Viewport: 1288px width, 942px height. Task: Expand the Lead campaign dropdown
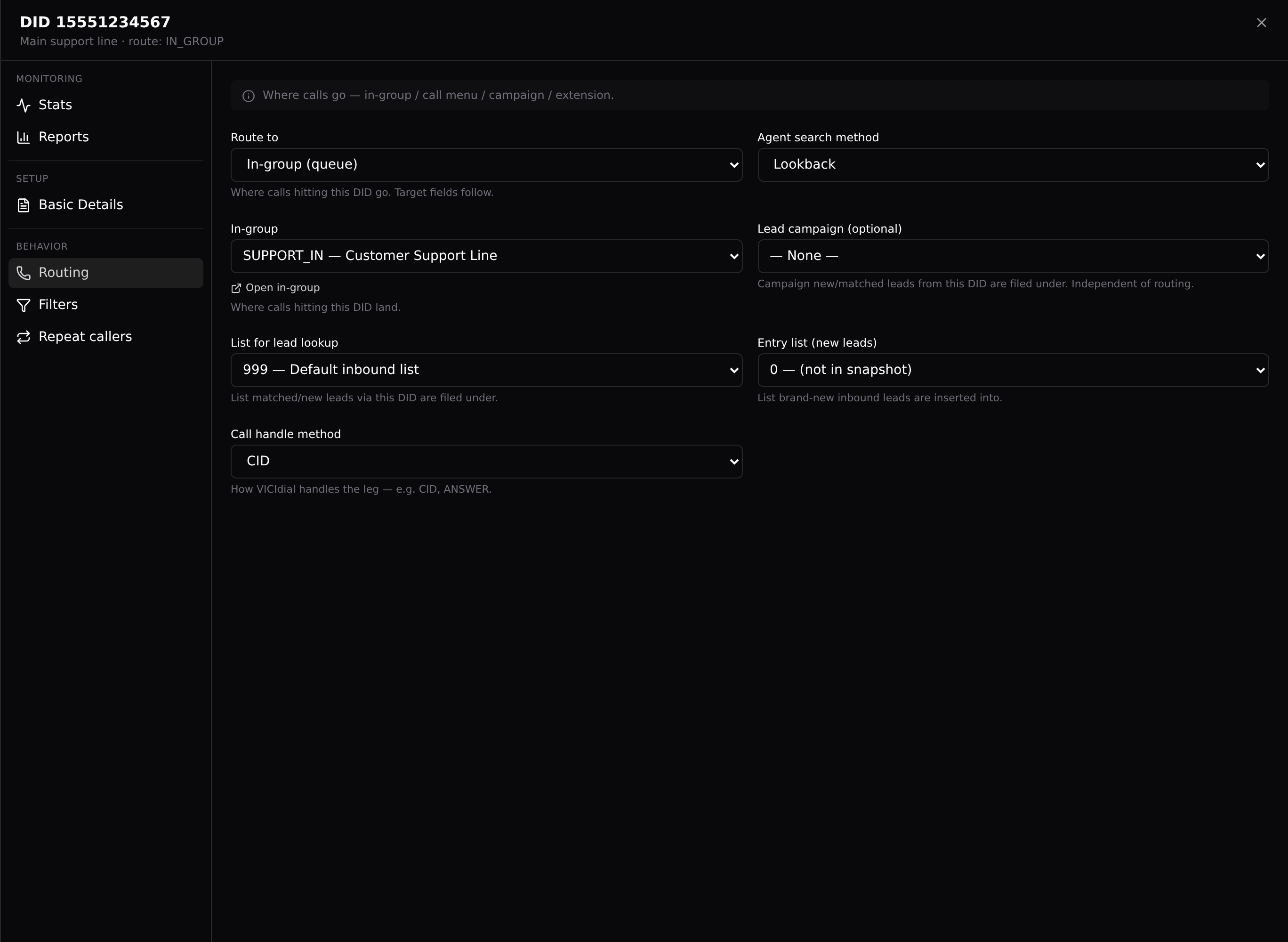pyautogui.click(x=1013, y=256)
